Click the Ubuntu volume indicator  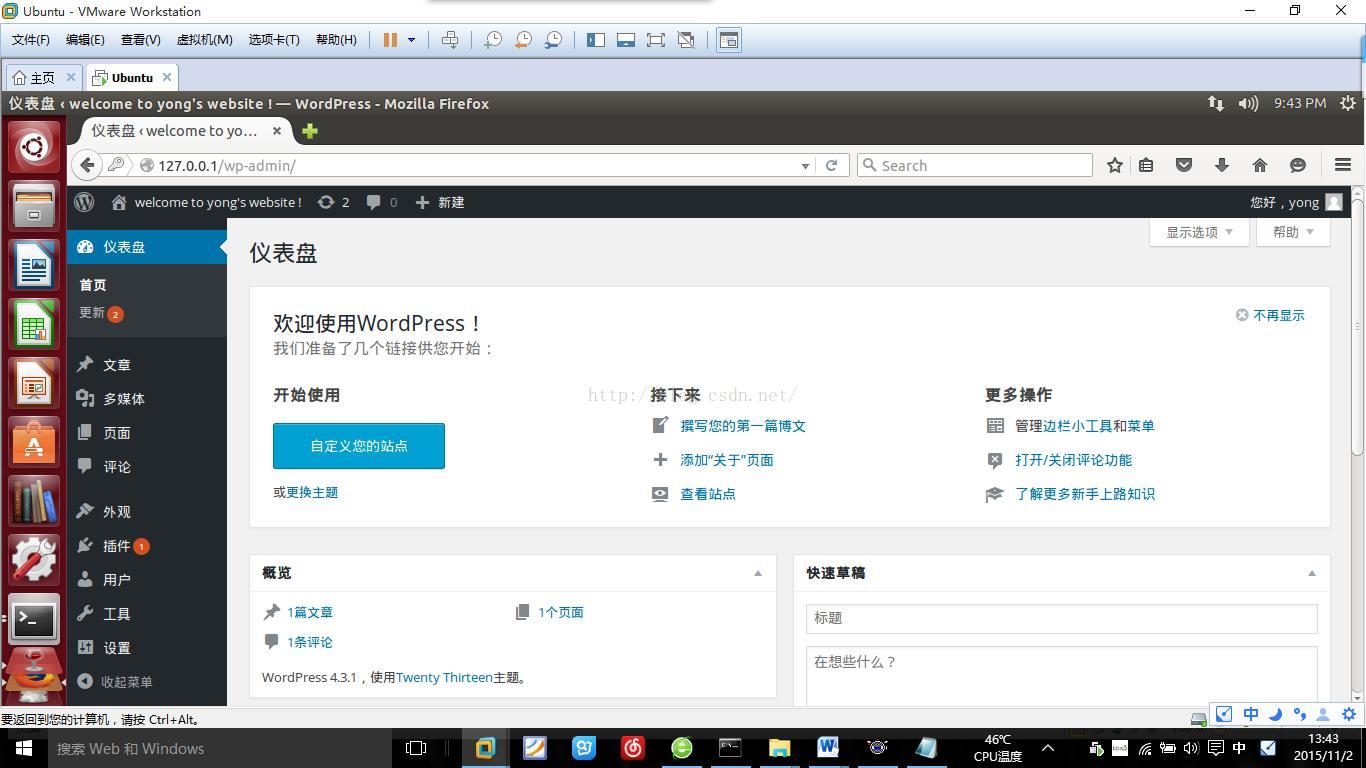[x=1248, y=103]
